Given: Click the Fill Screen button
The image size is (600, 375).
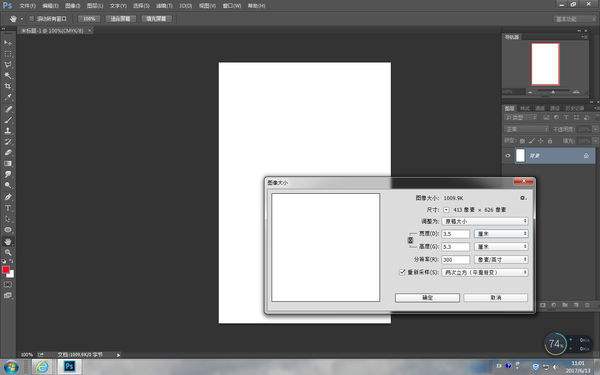Looking at the screenshot, I should click(x=156, y=19).
